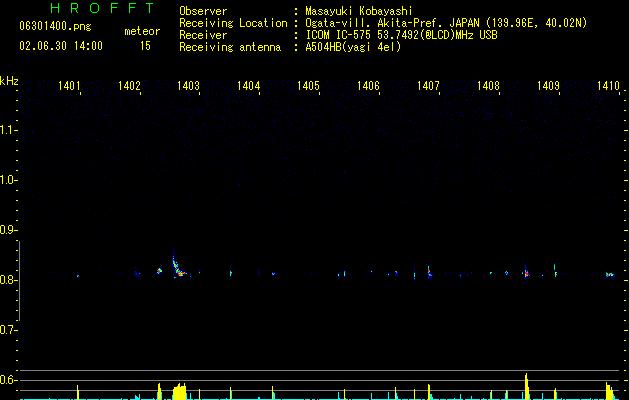Click the grey vertical range bar left of spectrogram

[x=20, y=281]
